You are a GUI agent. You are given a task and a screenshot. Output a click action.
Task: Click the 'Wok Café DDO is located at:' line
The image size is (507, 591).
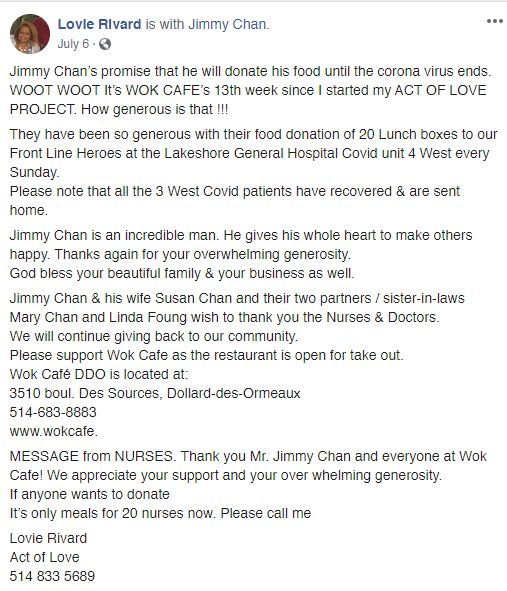(x=99, y=374)
